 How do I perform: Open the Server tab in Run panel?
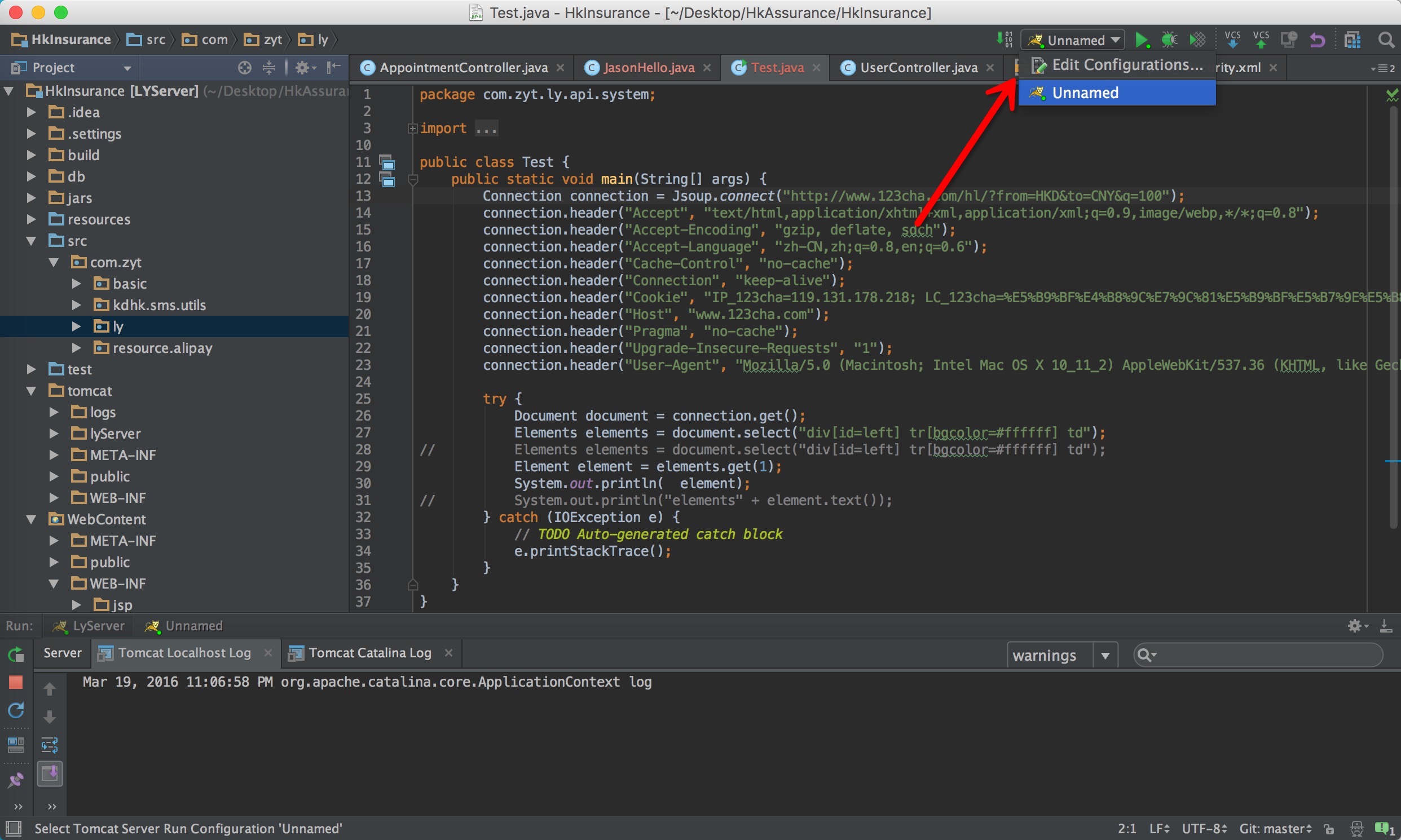point(62,653)
